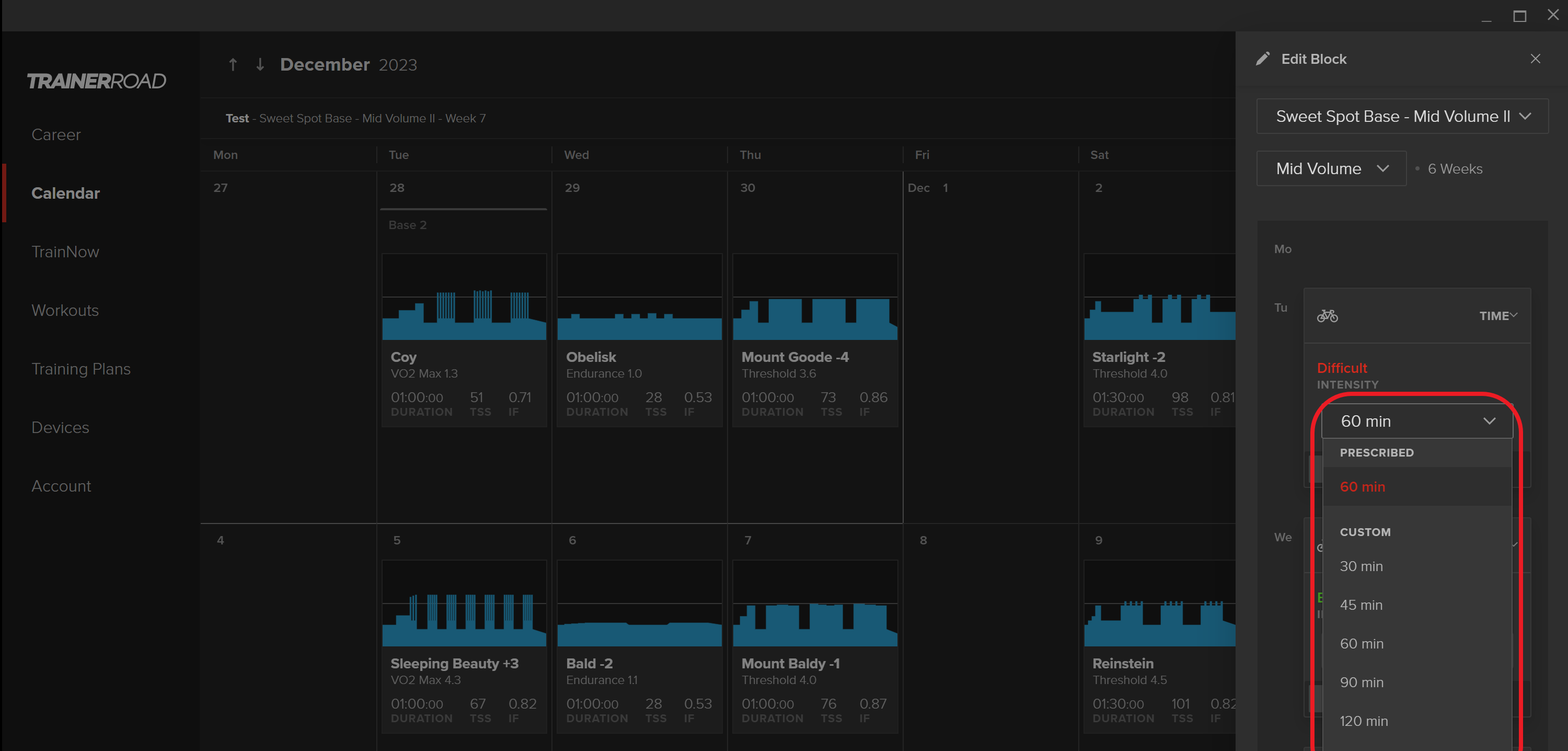Click the Base 2 label on November 28
The image size is (1568, 751).
pyautogui.click(x=407, y=225)
